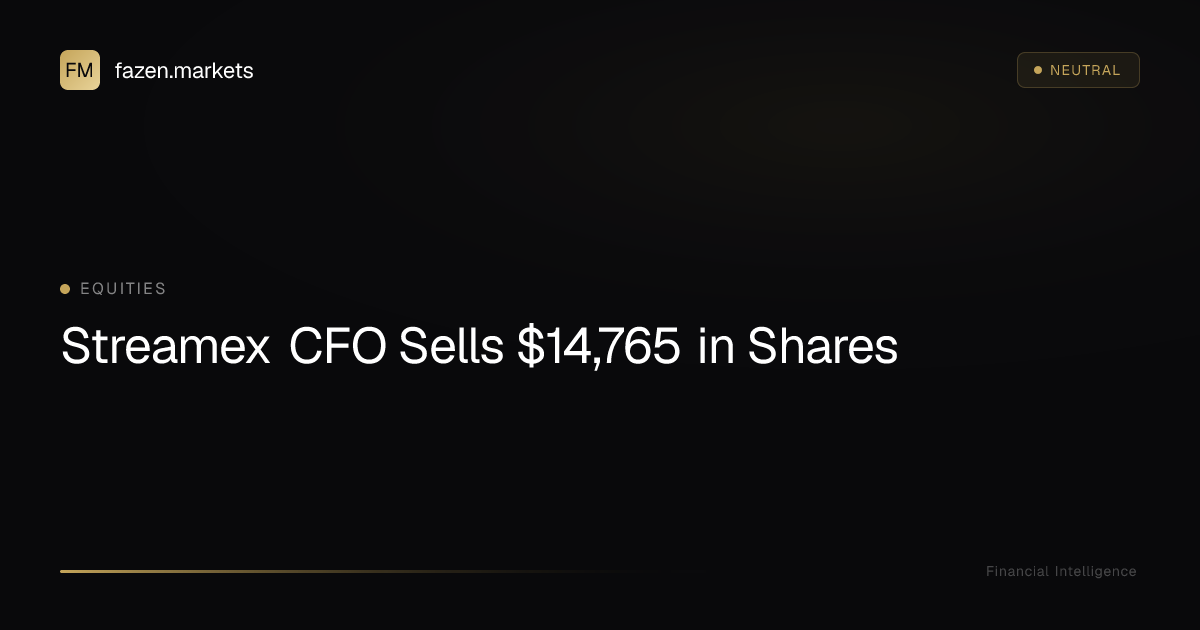1200x630 pixels.
Task: Click the letter F in the FM logo
Action: tap(71, 70)
